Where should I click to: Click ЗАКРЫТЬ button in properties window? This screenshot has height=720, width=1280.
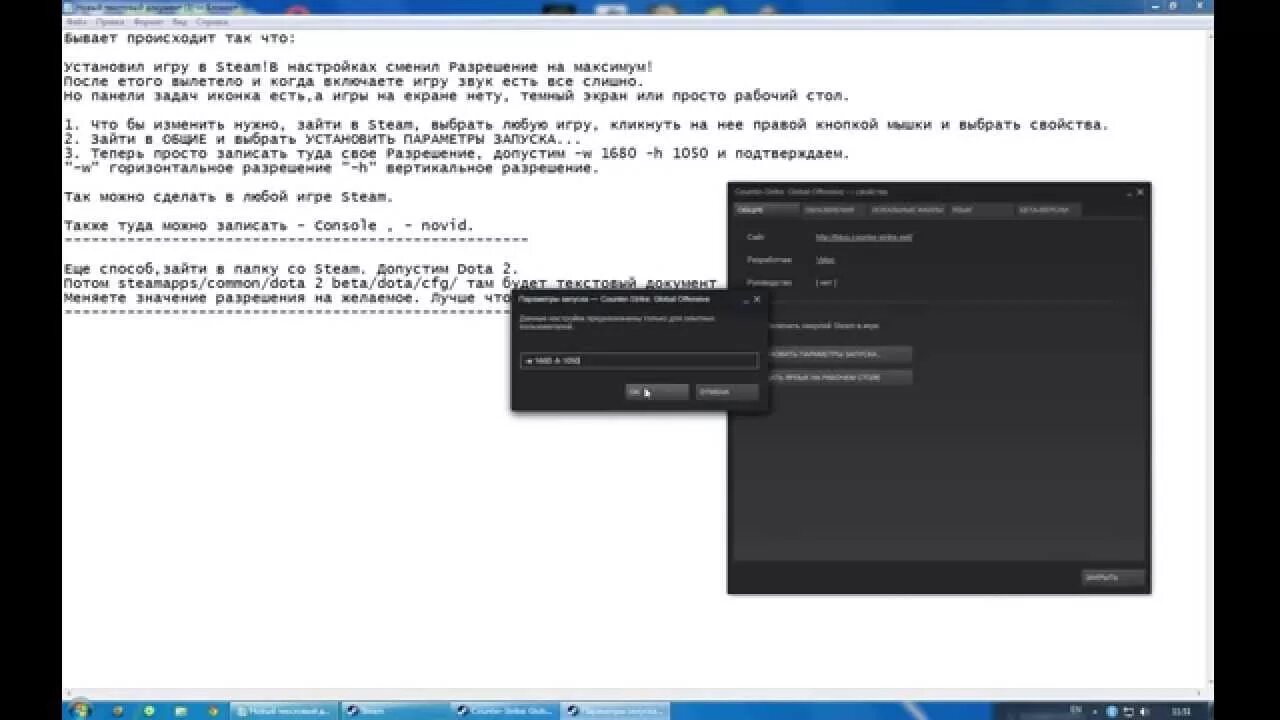(1112, 577)
